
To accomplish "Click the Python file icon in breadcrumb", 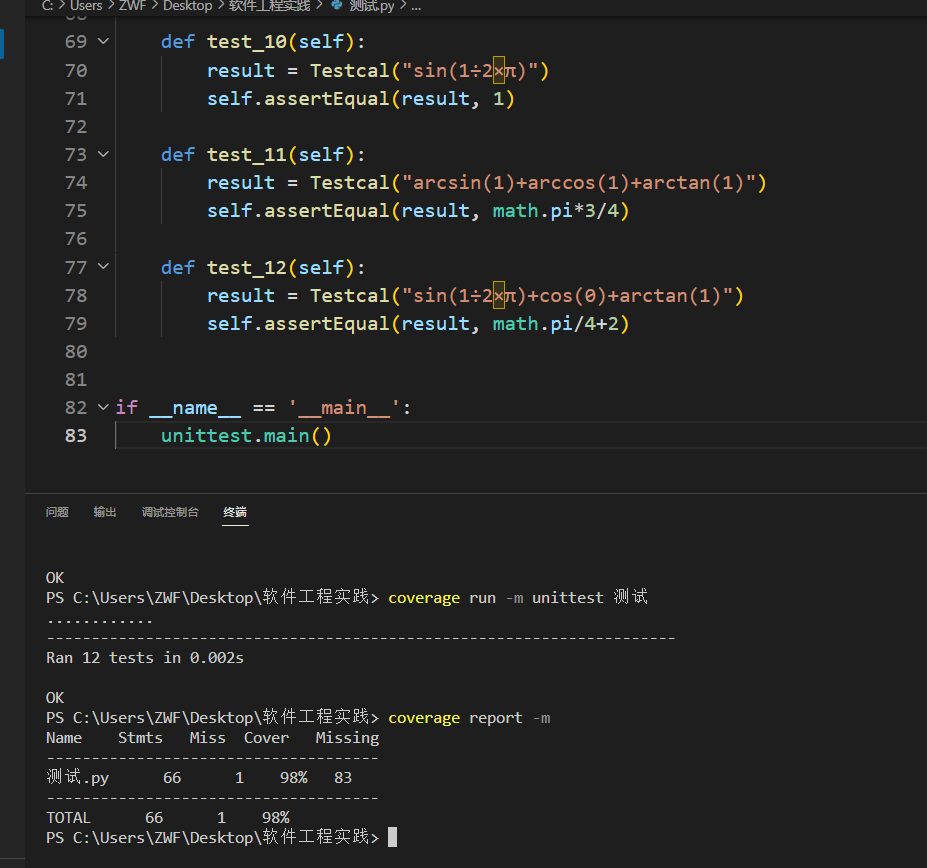I will point(336,6).
